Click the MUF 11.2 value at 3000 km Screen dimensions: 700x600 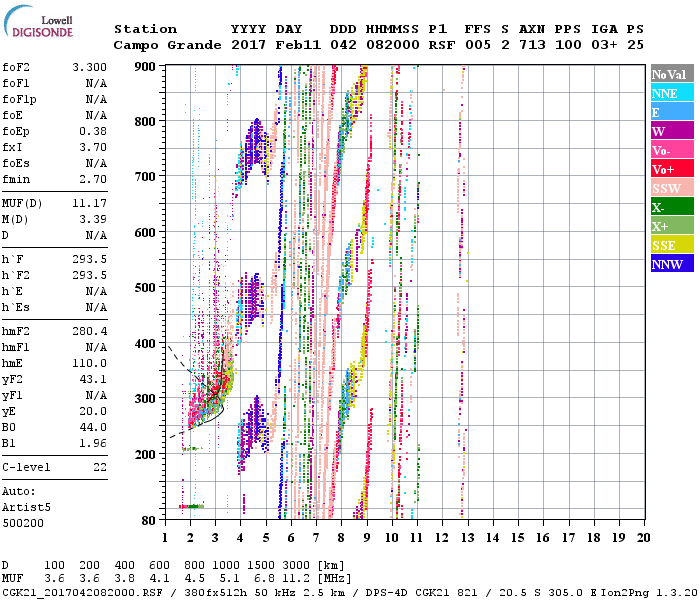296,579
